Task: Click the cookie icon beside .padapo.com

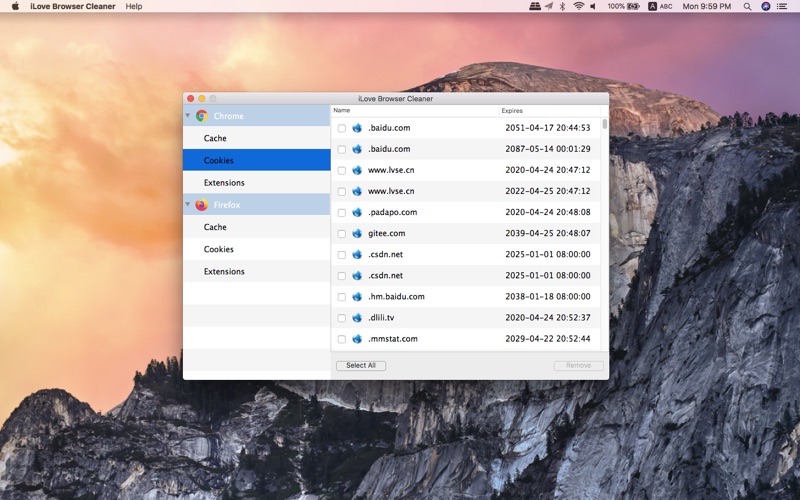Action: 357,212
